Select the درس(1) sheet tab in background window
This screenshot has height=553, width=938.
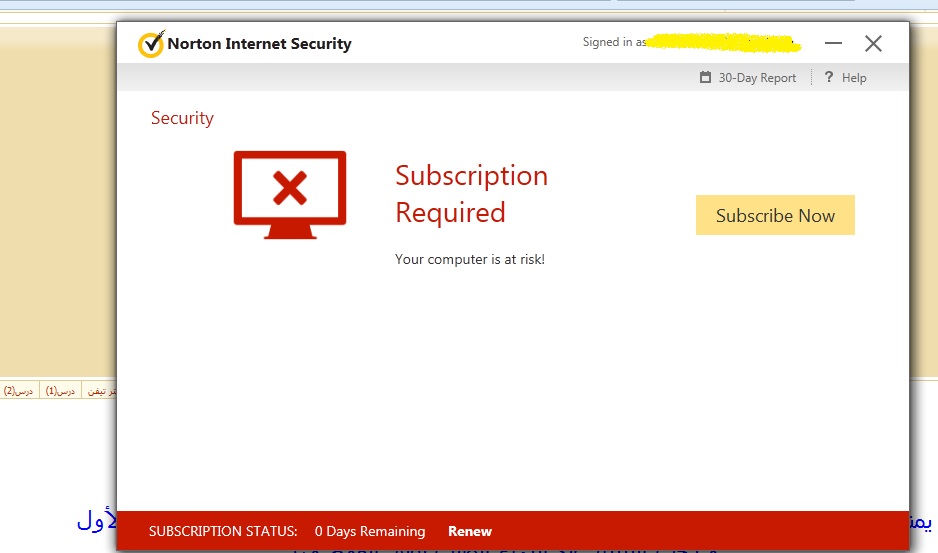[x=60, y=391]
